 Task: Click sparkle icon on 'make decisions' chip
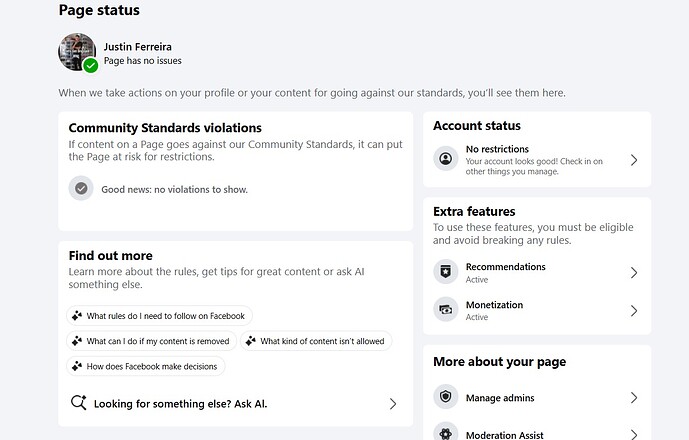pos(77,366)
